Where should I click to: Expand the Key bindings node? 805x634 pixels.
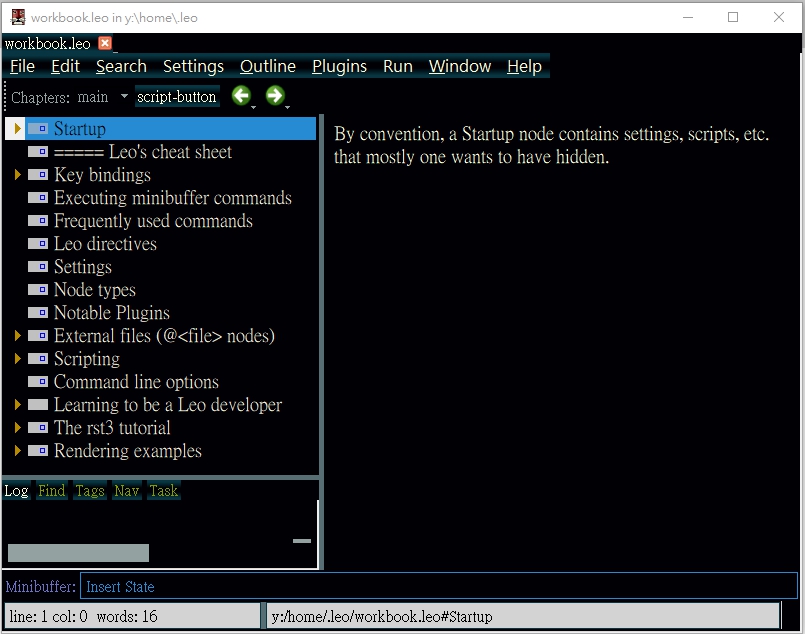coord(17,175)
